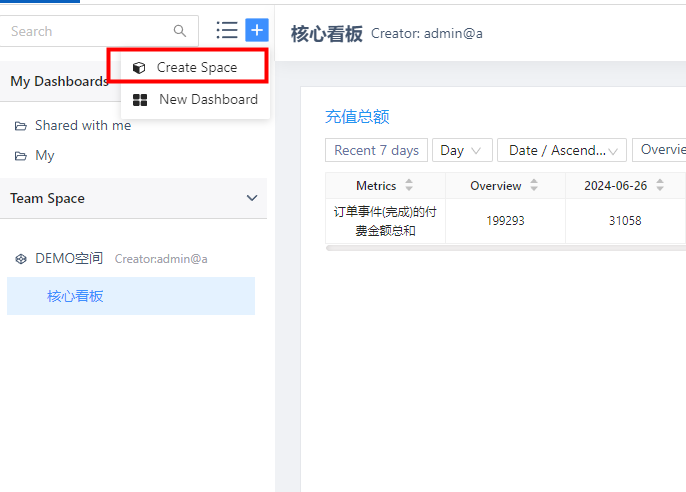Screen dimensions: 686x492
Task: Click the blue plus add button
Action: click(257, 30)
